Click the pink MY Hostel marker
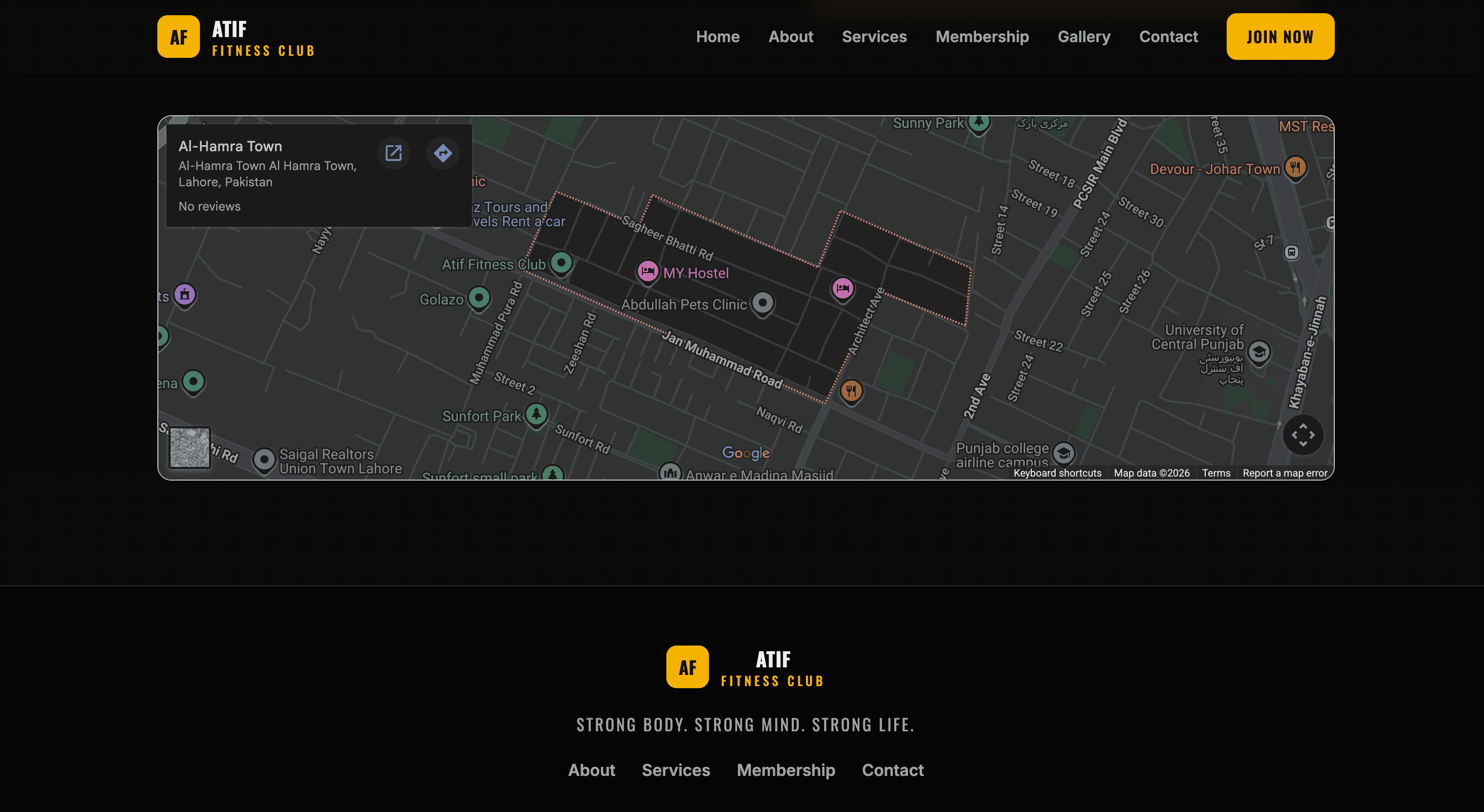Viewport: 1484px width, 812px height. tap(648, 271)
